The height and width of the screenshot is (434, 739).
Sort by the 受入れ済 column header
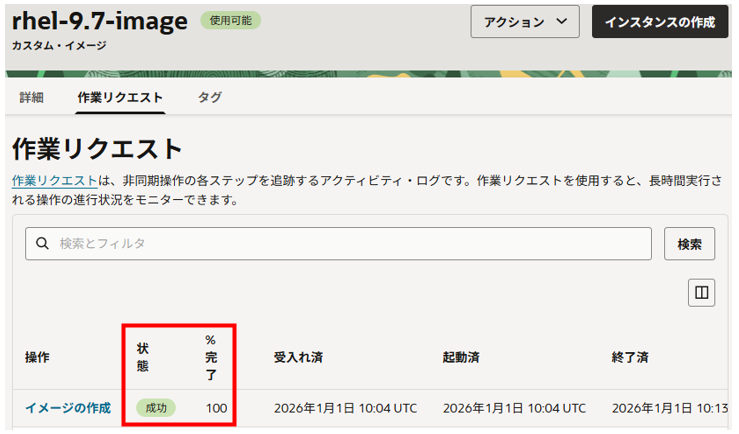[x=297, y=357]
